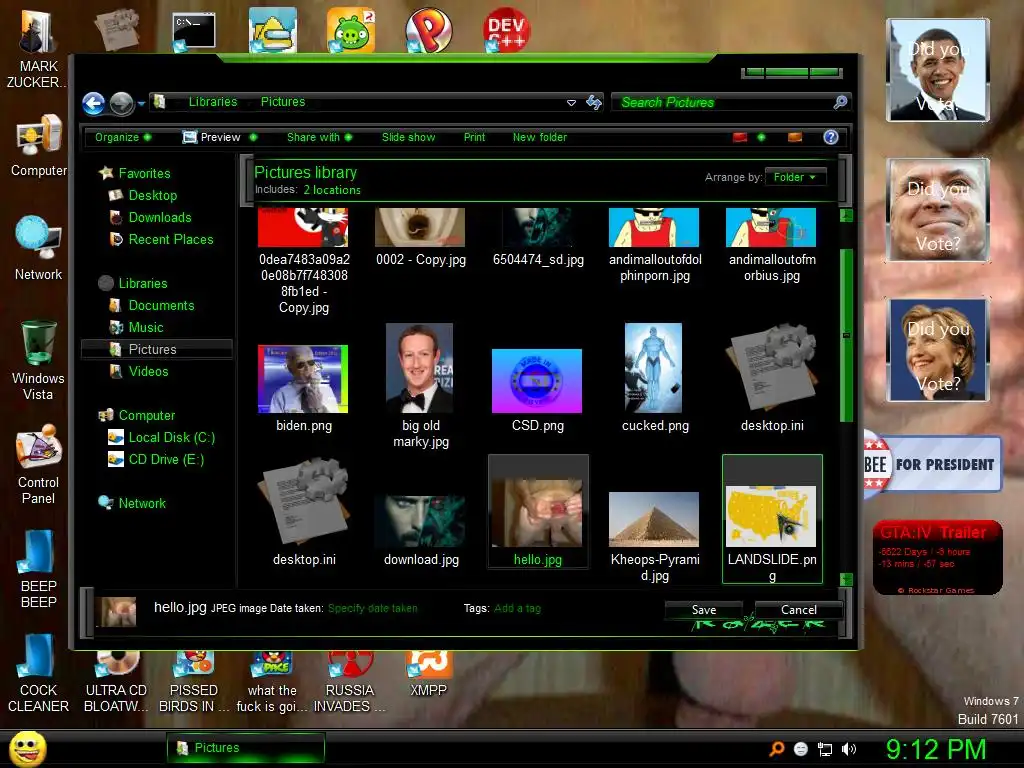Click the Cancel button in details pane
This screenshot has width=1024, height=768.
point(799,610)
